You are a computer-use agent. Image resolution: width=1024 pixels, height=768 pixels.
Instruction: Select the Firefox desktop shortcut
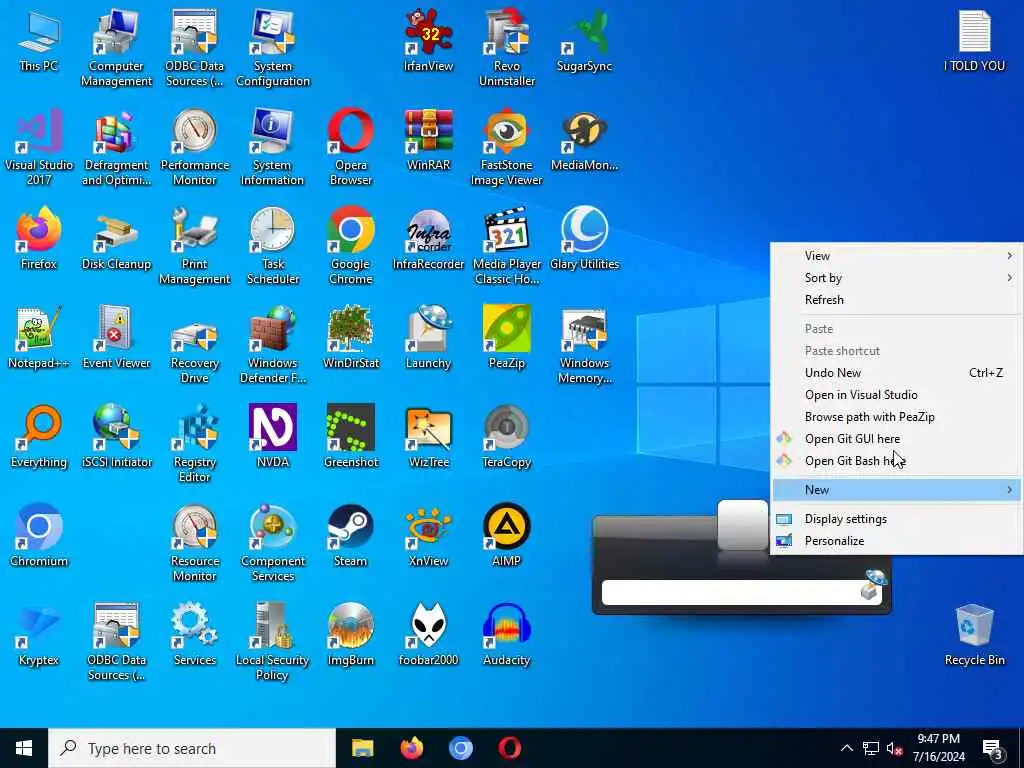coord(39,238)
